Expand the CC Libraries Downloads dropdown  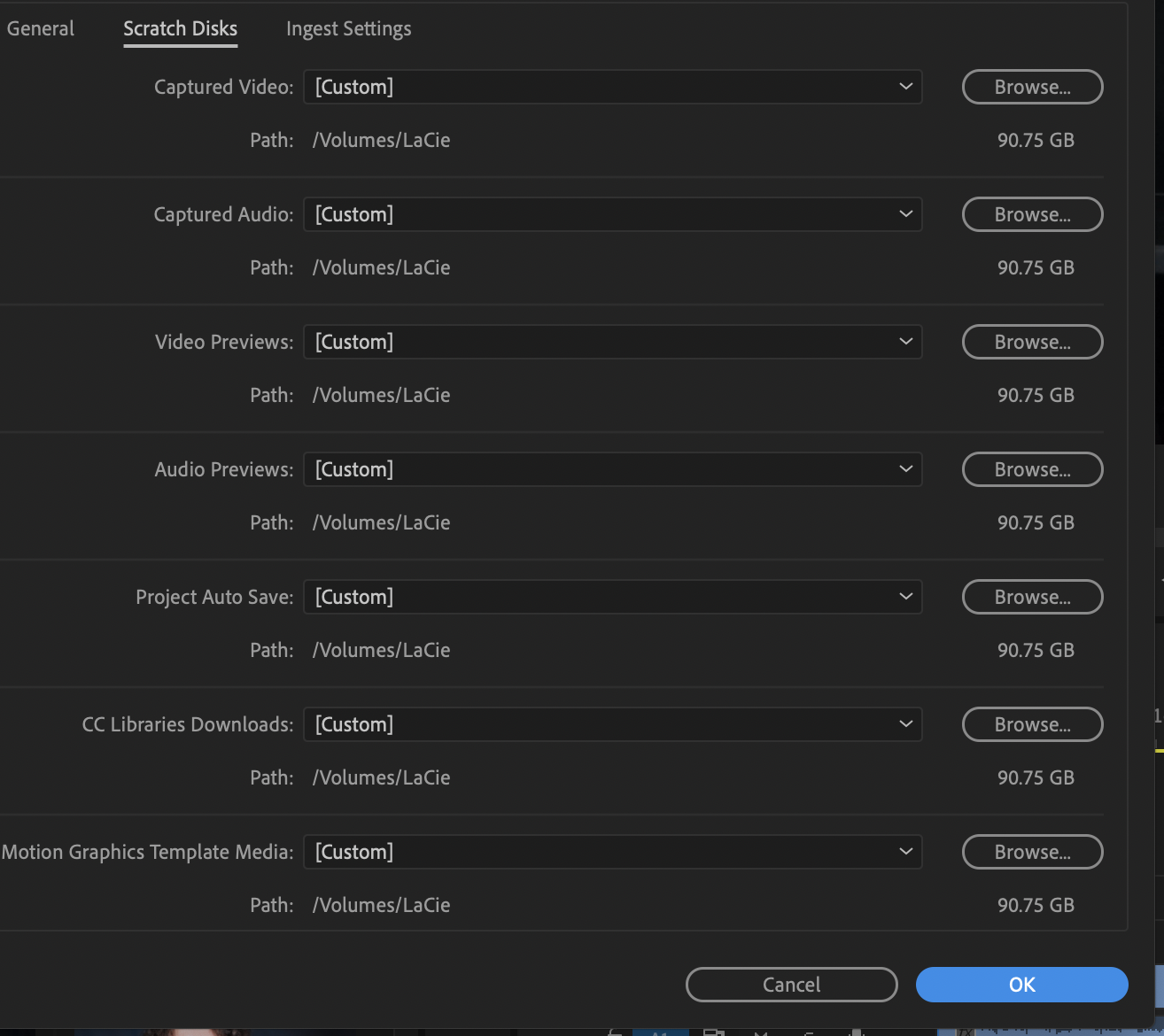point(612,724)
